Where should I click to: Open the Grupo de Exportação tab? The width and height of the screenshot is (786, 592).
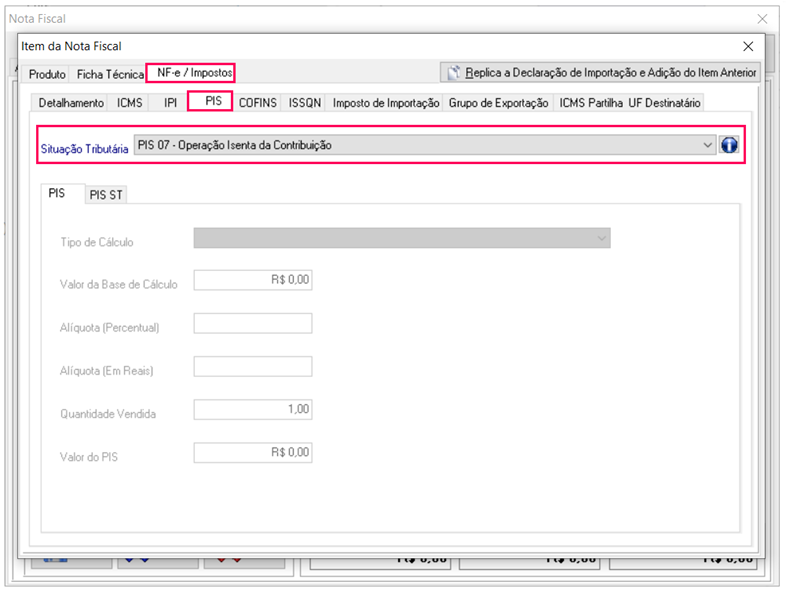pyautogui.click(x=498, y=103)
